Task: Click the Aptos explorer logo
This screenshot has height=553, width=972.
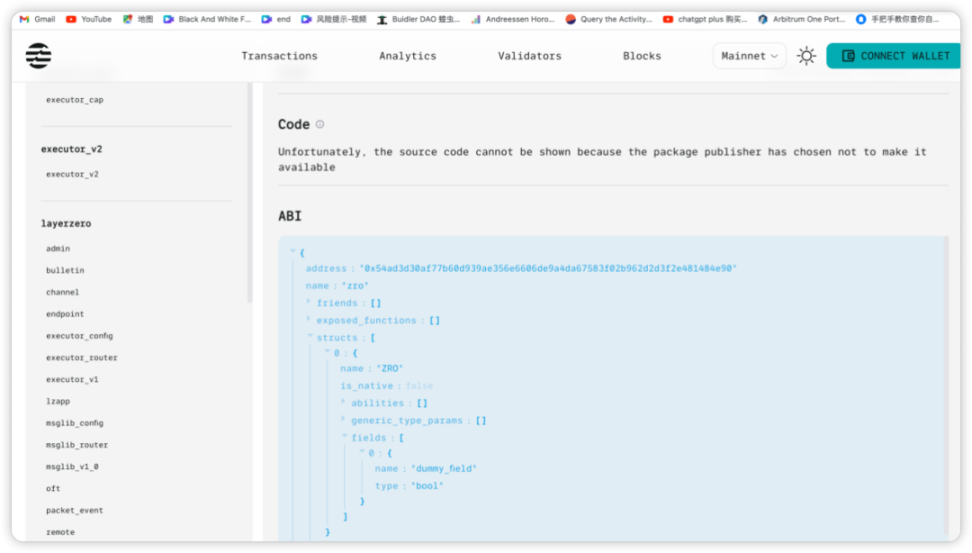Action: click(x=38, y=56)
